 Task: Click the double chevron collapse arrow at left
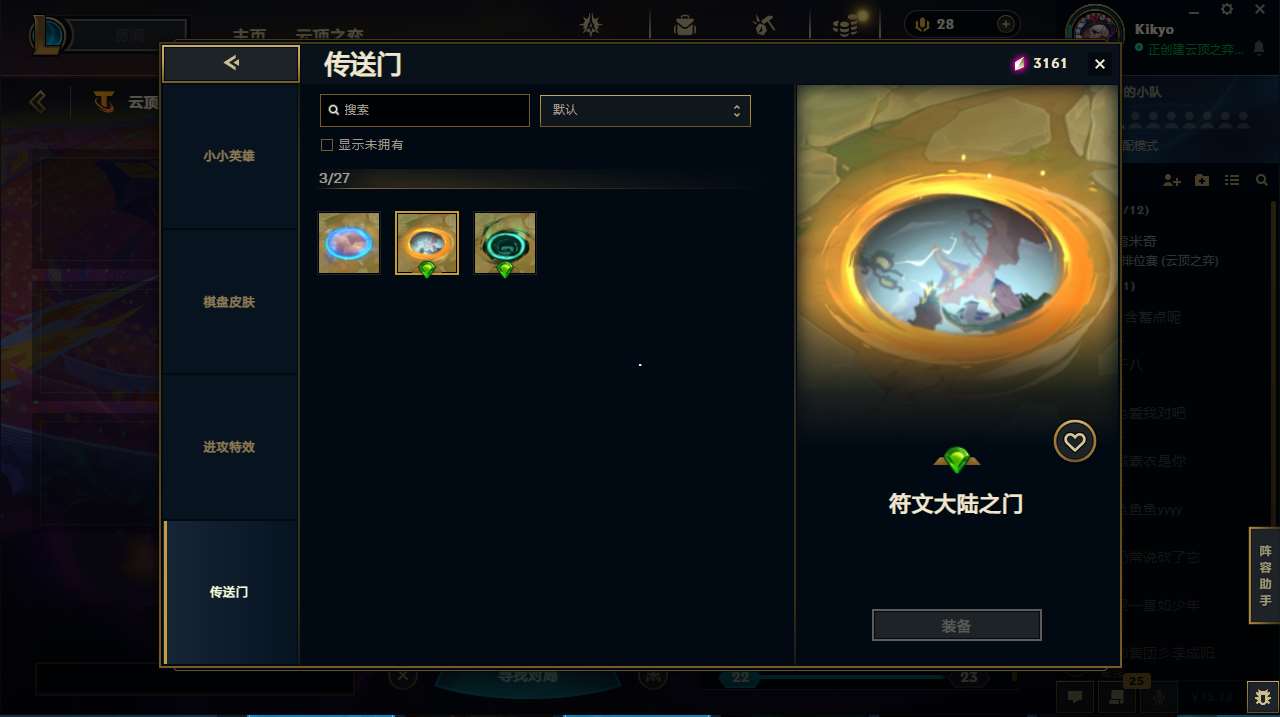[38, 101]
